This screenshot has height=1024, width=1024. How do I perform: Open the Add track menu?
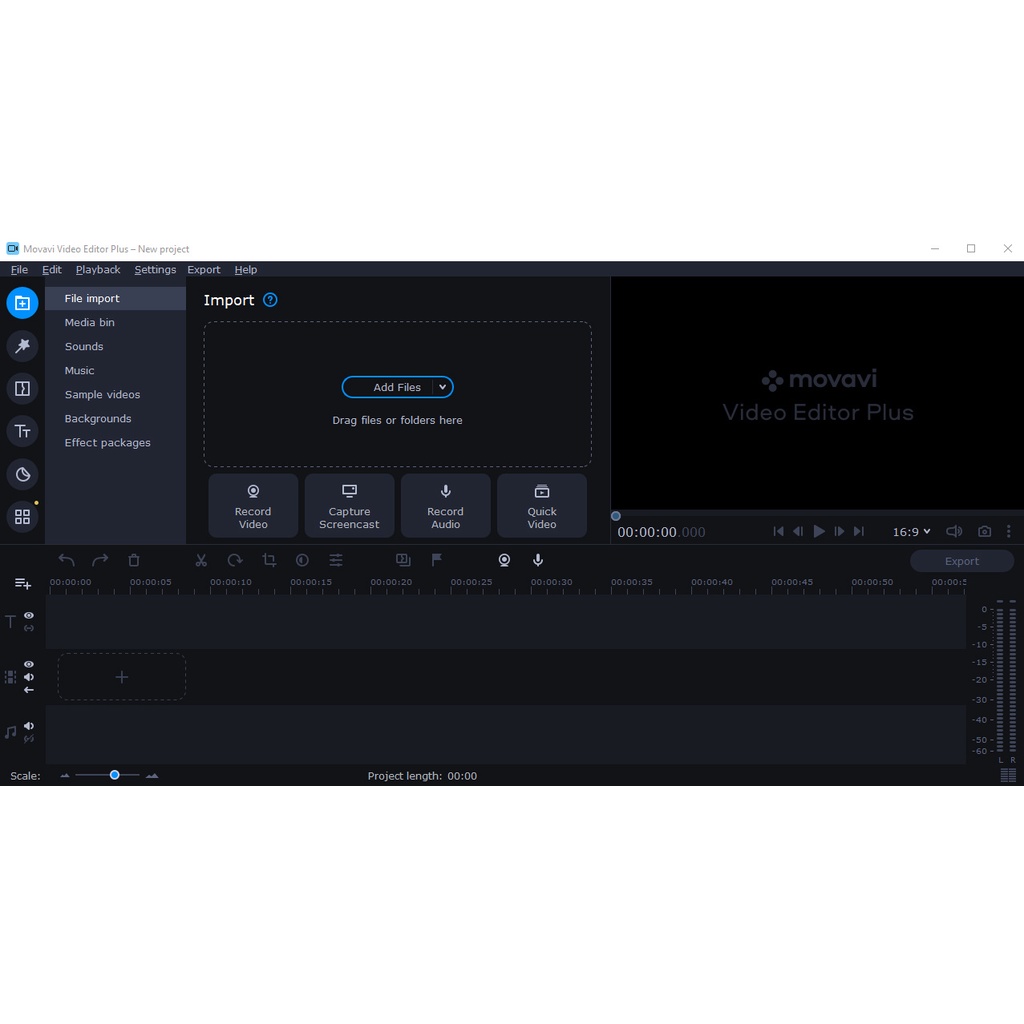22,583
